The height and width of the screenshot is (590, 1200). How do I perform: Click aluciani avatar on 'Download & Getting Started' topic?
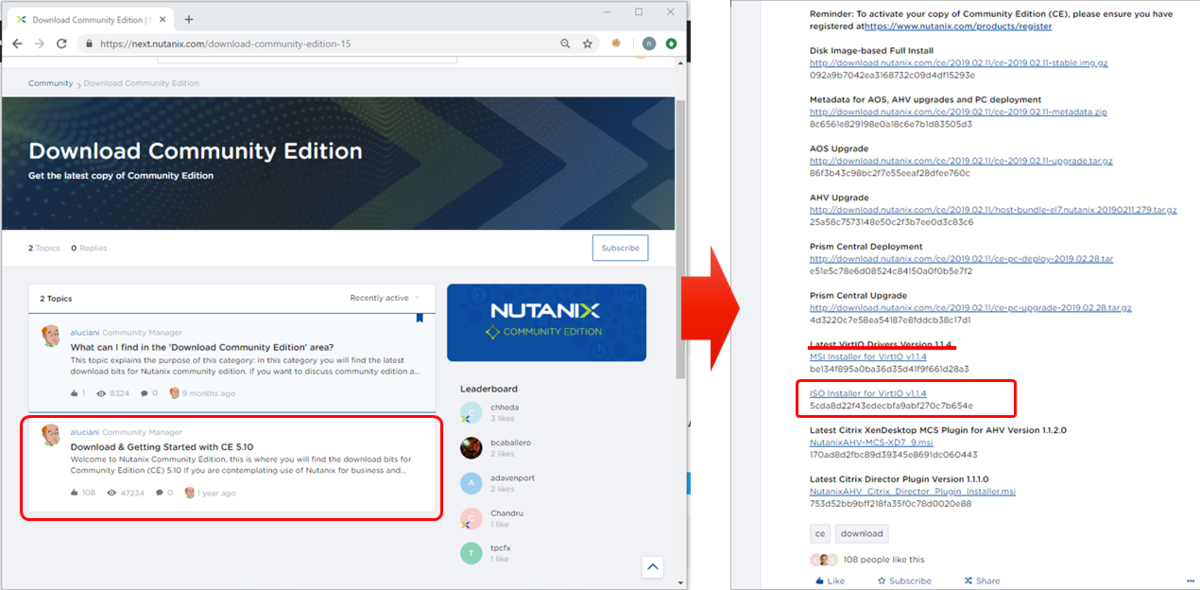tap(51, 435)
